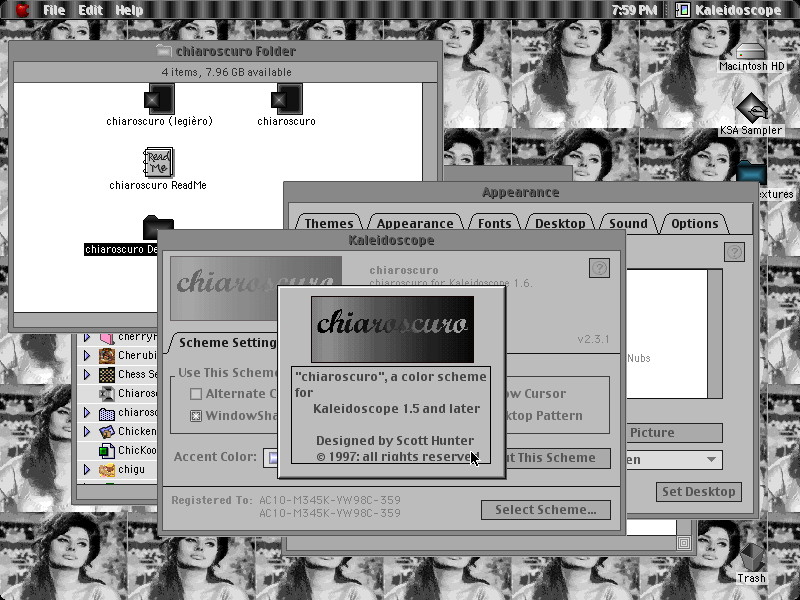Image resolution: width=800 pixels, height=600 pixels.
Task: Open the Kaleidoscope application menu in menu bar
Action: [x=729, y=10]
